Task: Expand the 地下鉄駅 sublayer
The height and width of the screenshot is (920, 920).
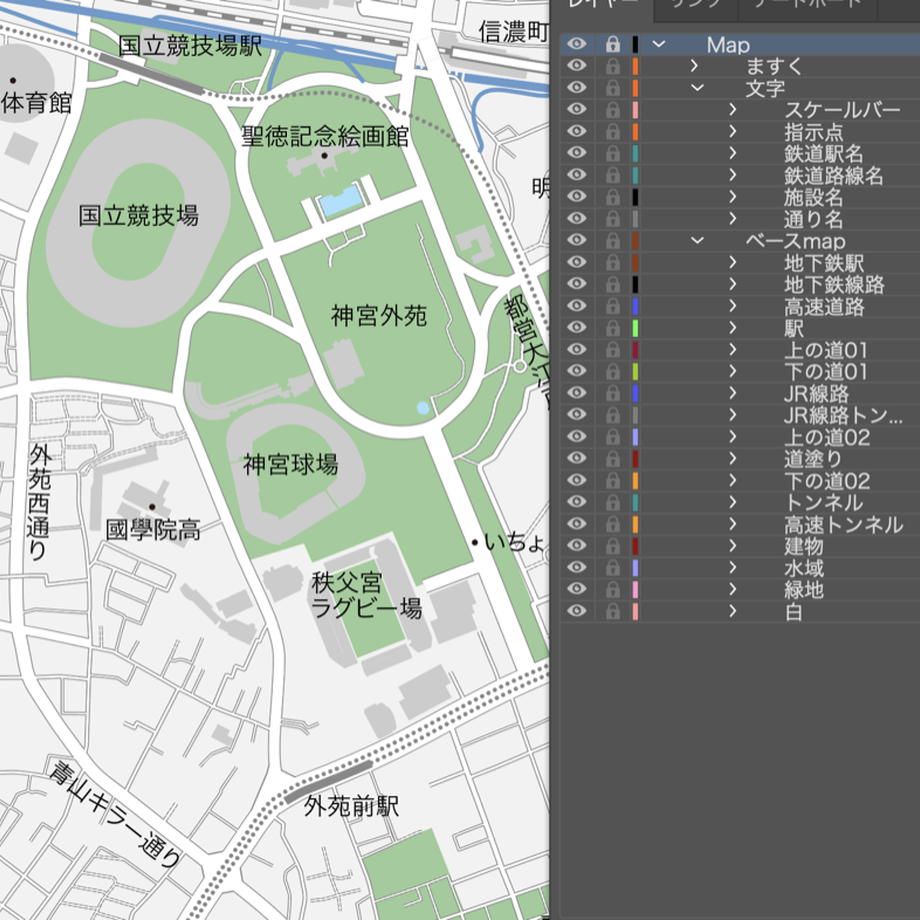Action: coord(733,262)
